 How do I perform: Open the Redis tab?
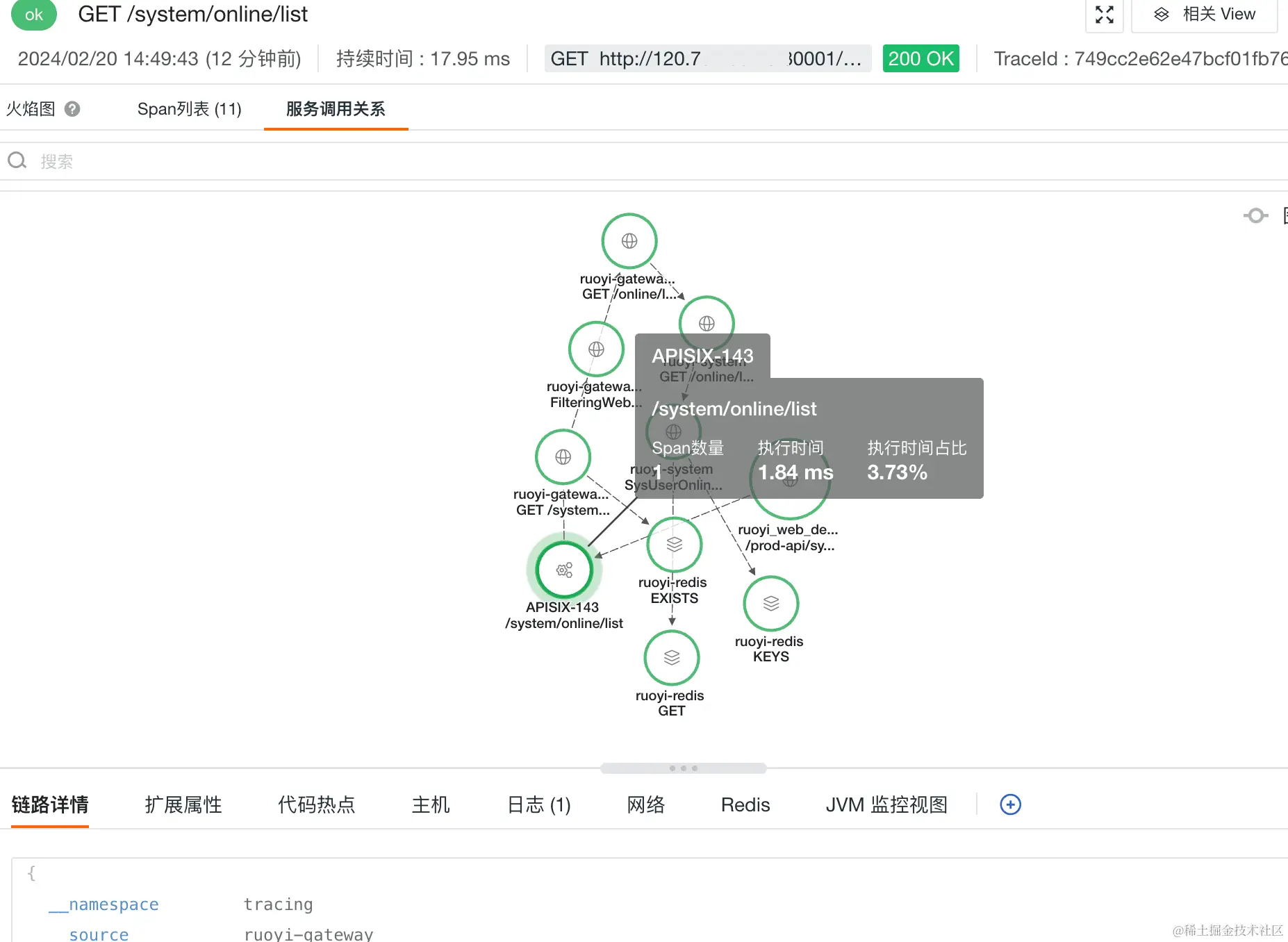(x=745, y=804)
